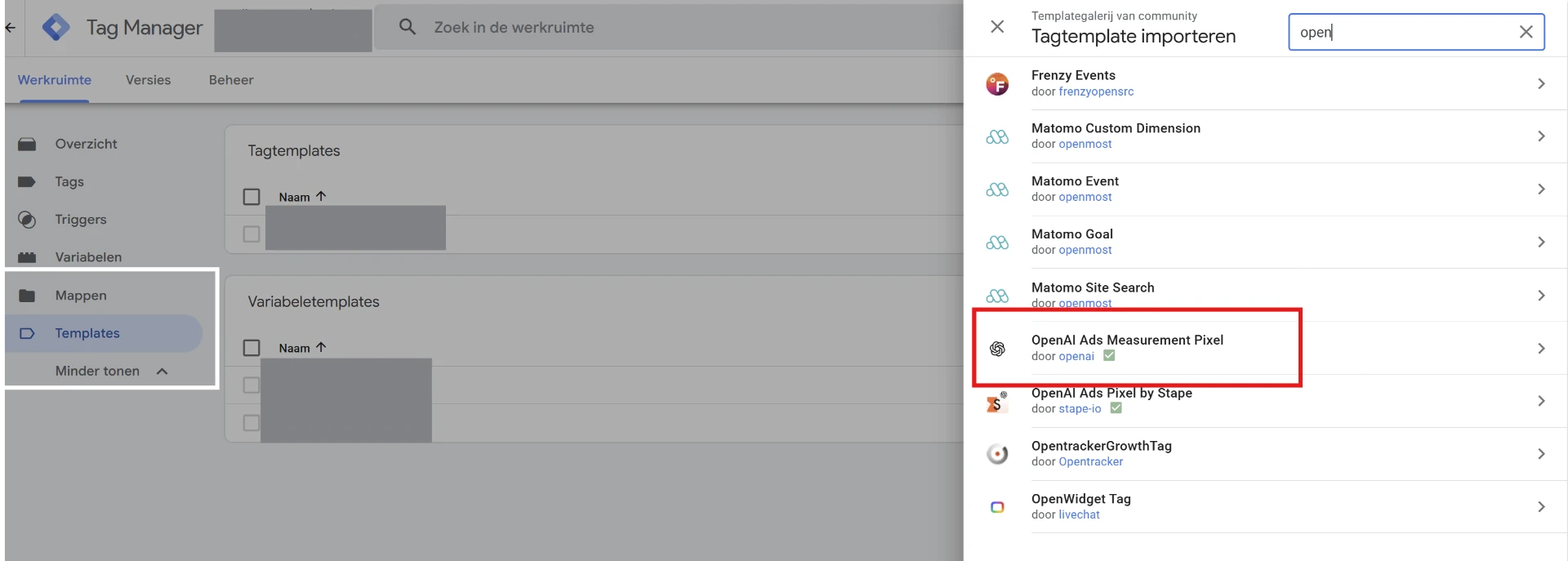Select the Matomo Goal template
The width and height of the screenshot is (1568, 561).
point(1266,243)
